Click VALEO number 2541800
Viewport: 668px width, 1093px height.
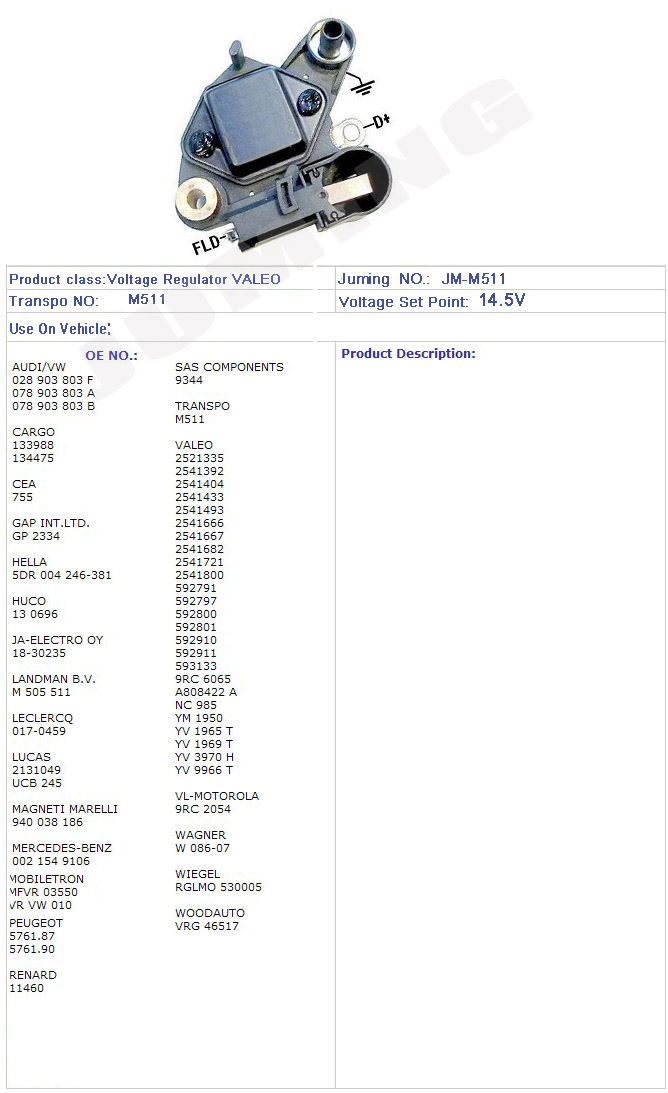coord(199,575)
